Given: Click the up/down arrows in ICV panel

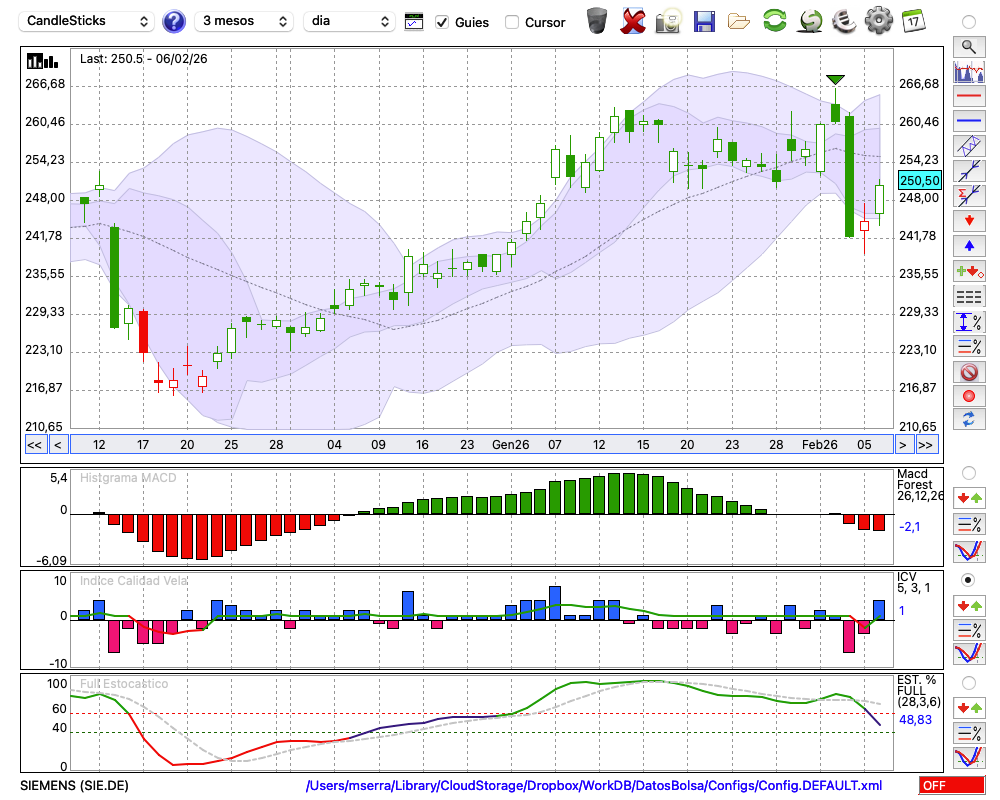Looking at the screenshot, I should pyautogui.click(x=969, y=605).
